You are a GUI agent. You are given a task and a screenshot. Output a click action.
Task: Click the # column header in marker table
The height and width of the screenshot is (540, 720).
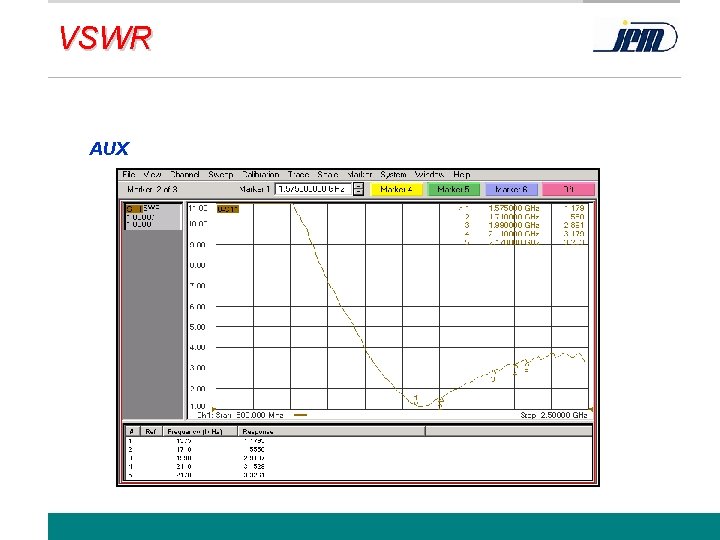[132, 432]
